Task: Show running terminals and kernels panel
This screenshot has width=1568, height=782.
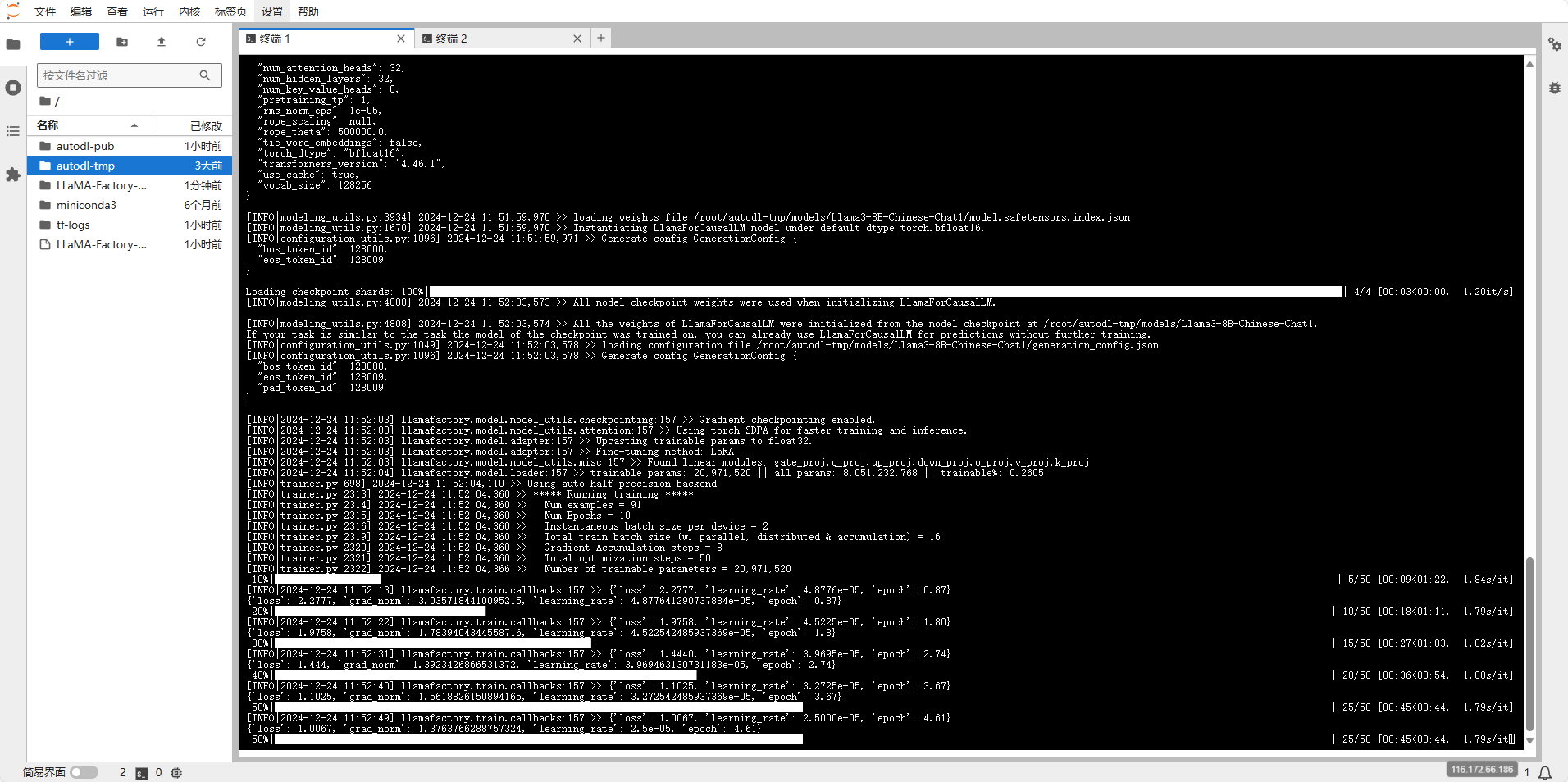Action: [13, 88]
